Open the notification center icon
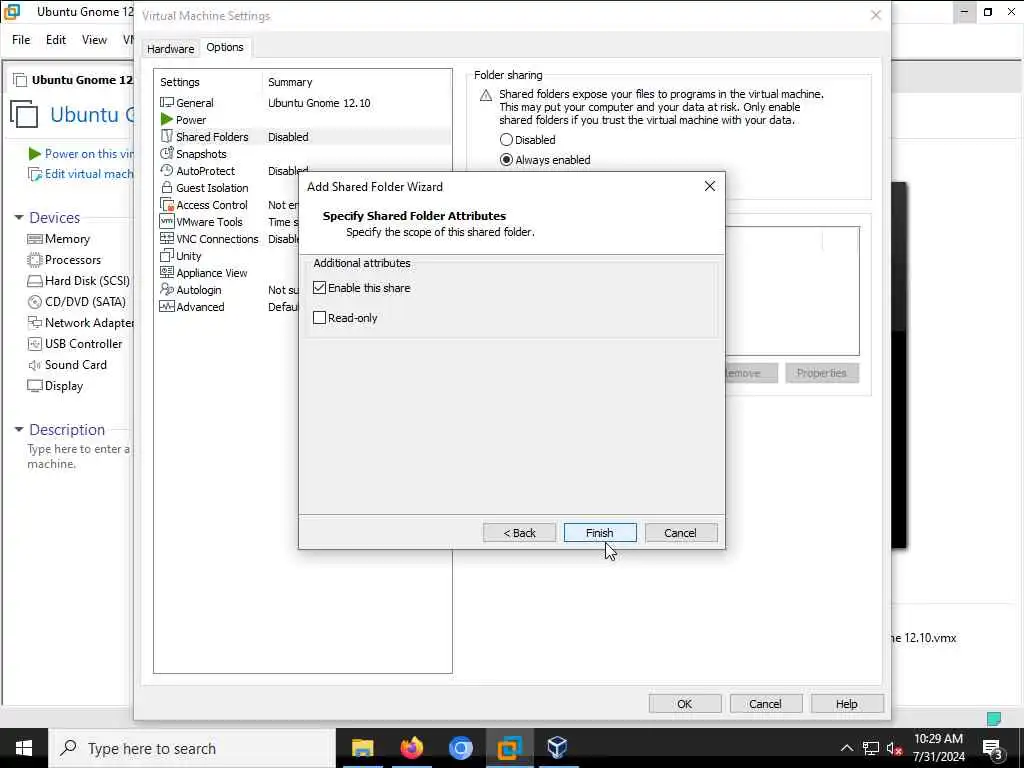 coord(993,749)
